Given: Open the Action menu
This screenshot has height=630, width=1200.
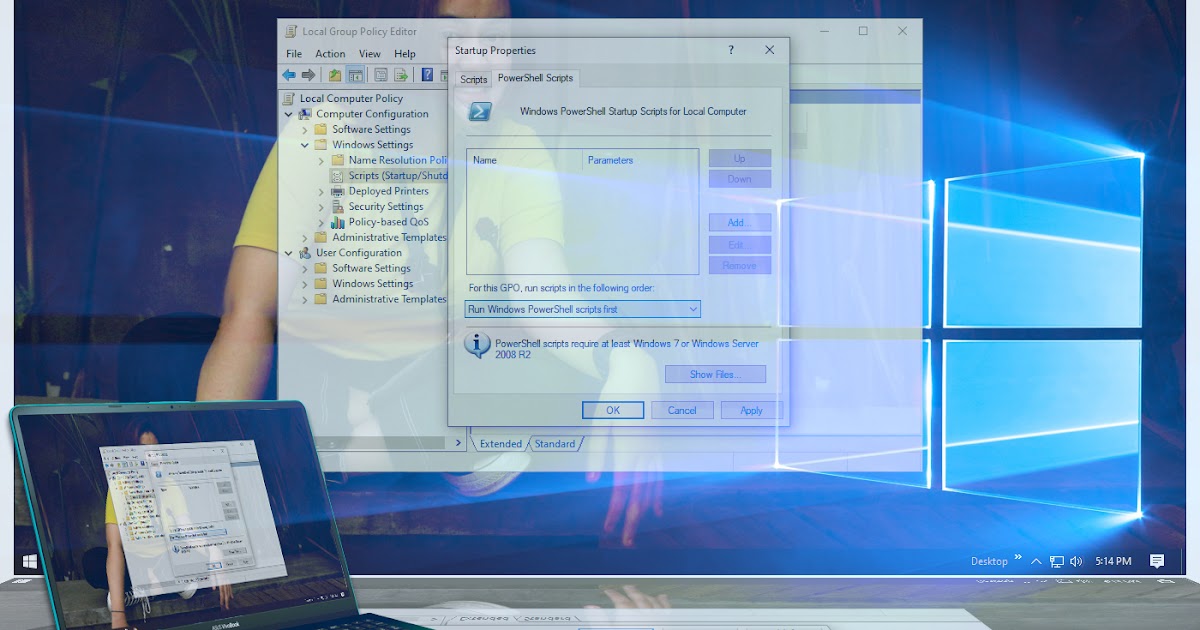Looking at the screenshot, I should [x=330, y=53].
